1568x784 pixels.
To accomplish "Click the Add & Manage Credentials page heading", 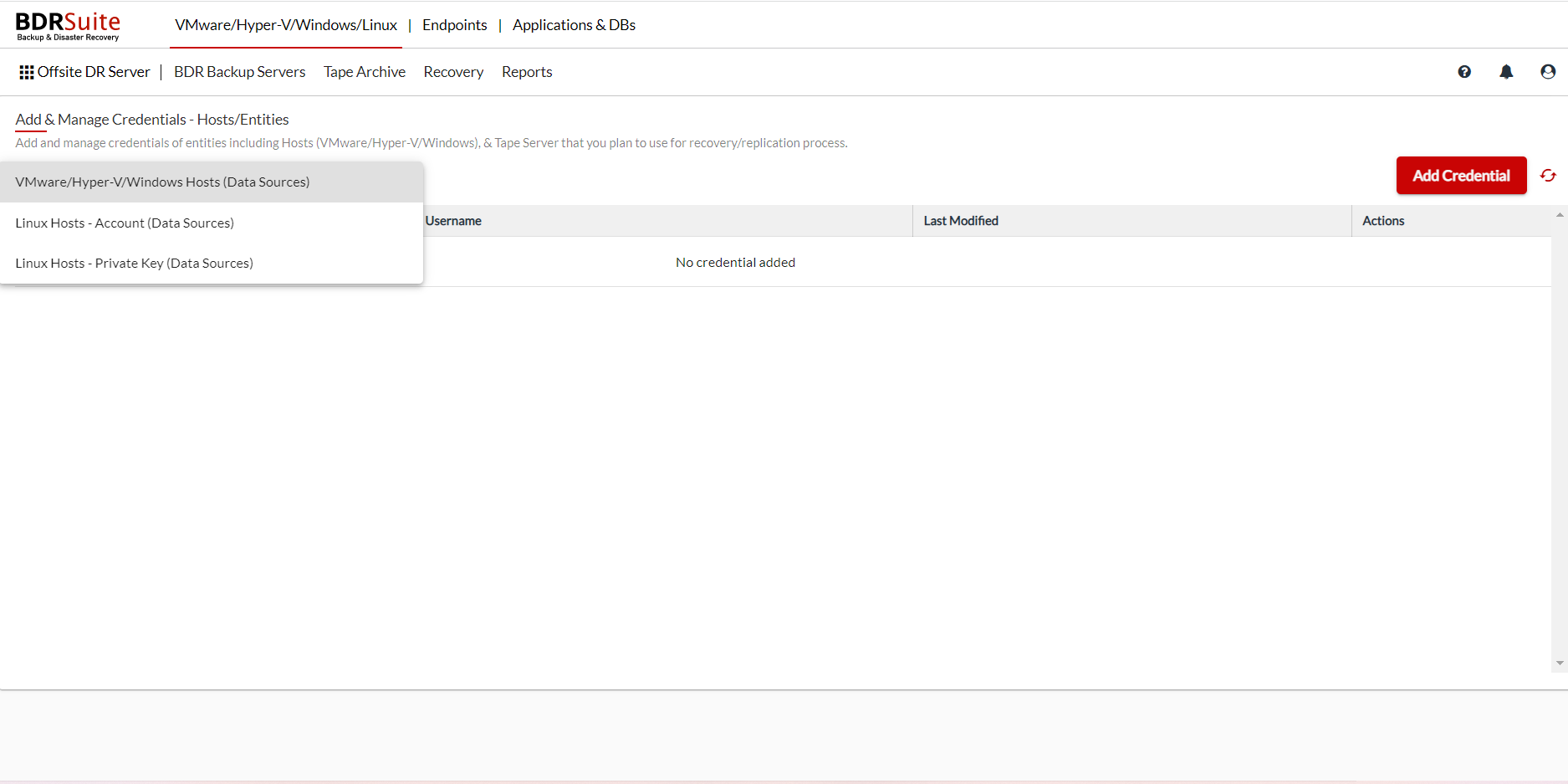I will 152,120.
